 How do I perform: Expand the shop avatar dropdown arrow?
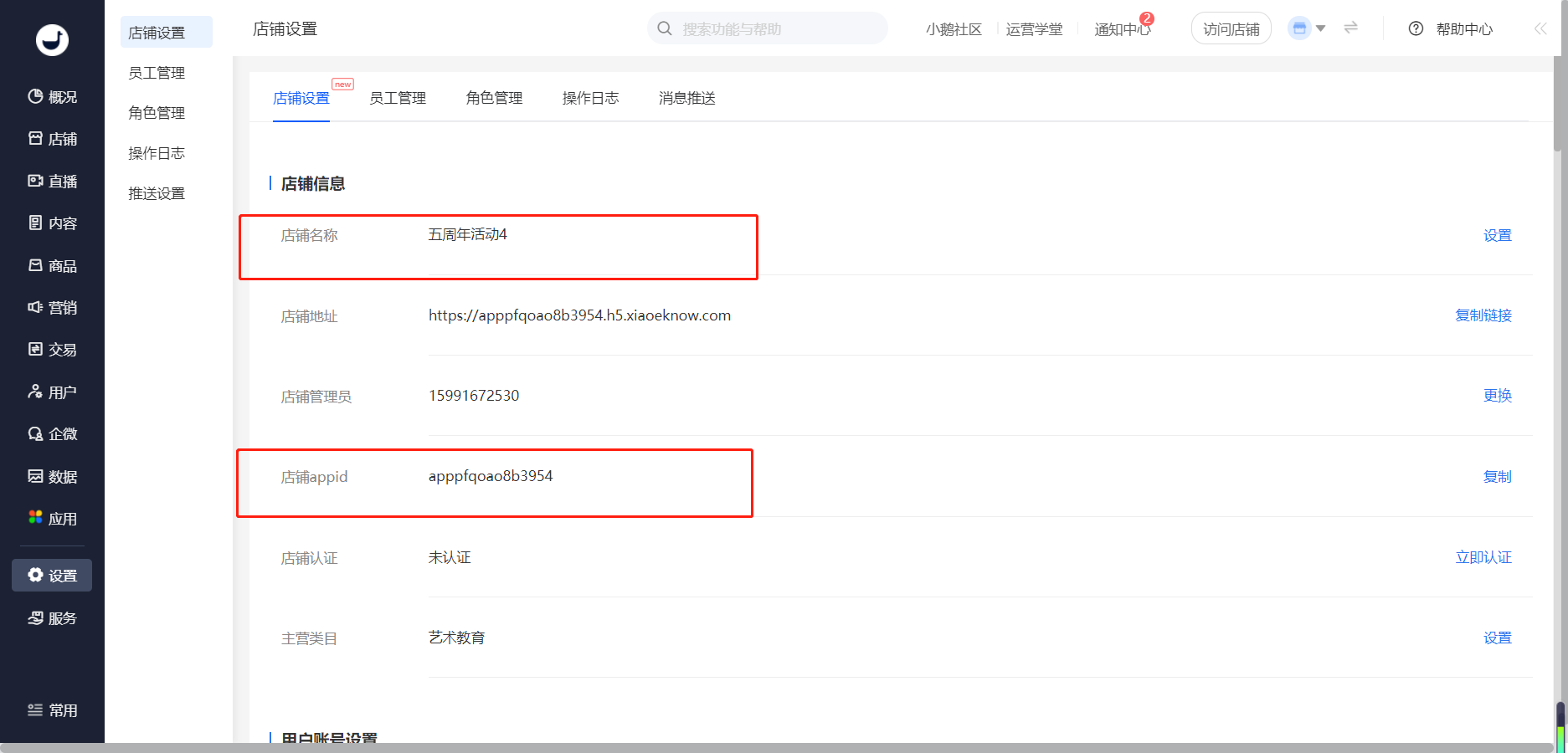pos(1320,28)
